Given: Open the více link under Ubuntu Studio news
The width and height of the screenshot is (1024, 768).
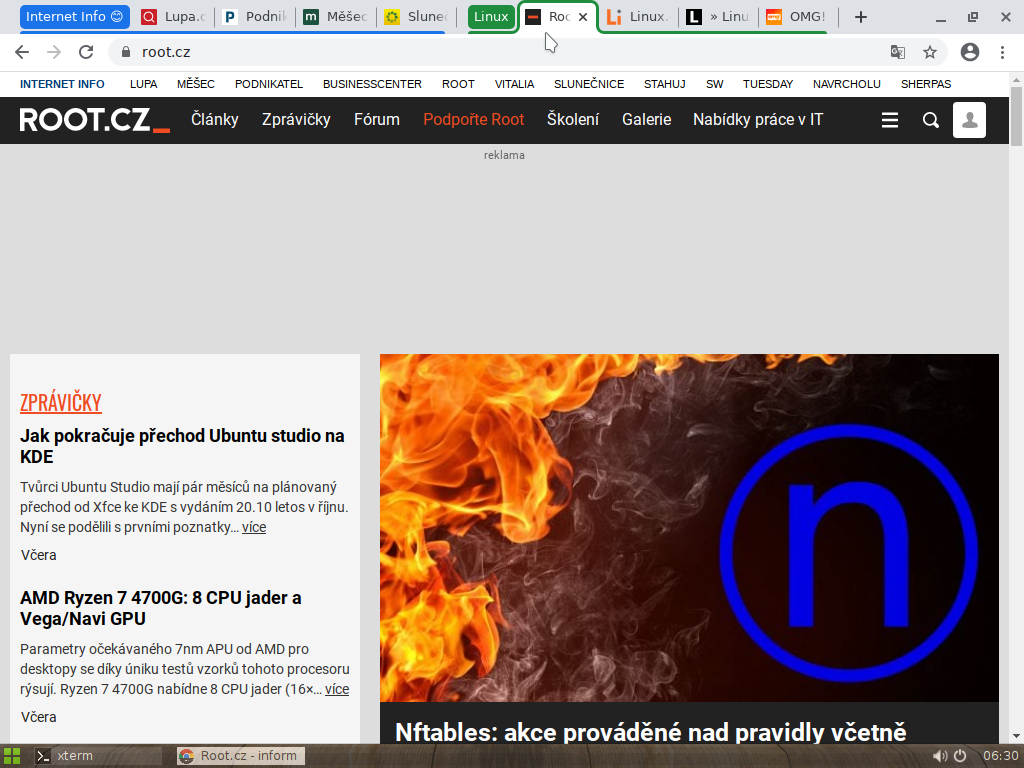Looking at the screenshot, I should pyautogui.click(x=253, y=527).
